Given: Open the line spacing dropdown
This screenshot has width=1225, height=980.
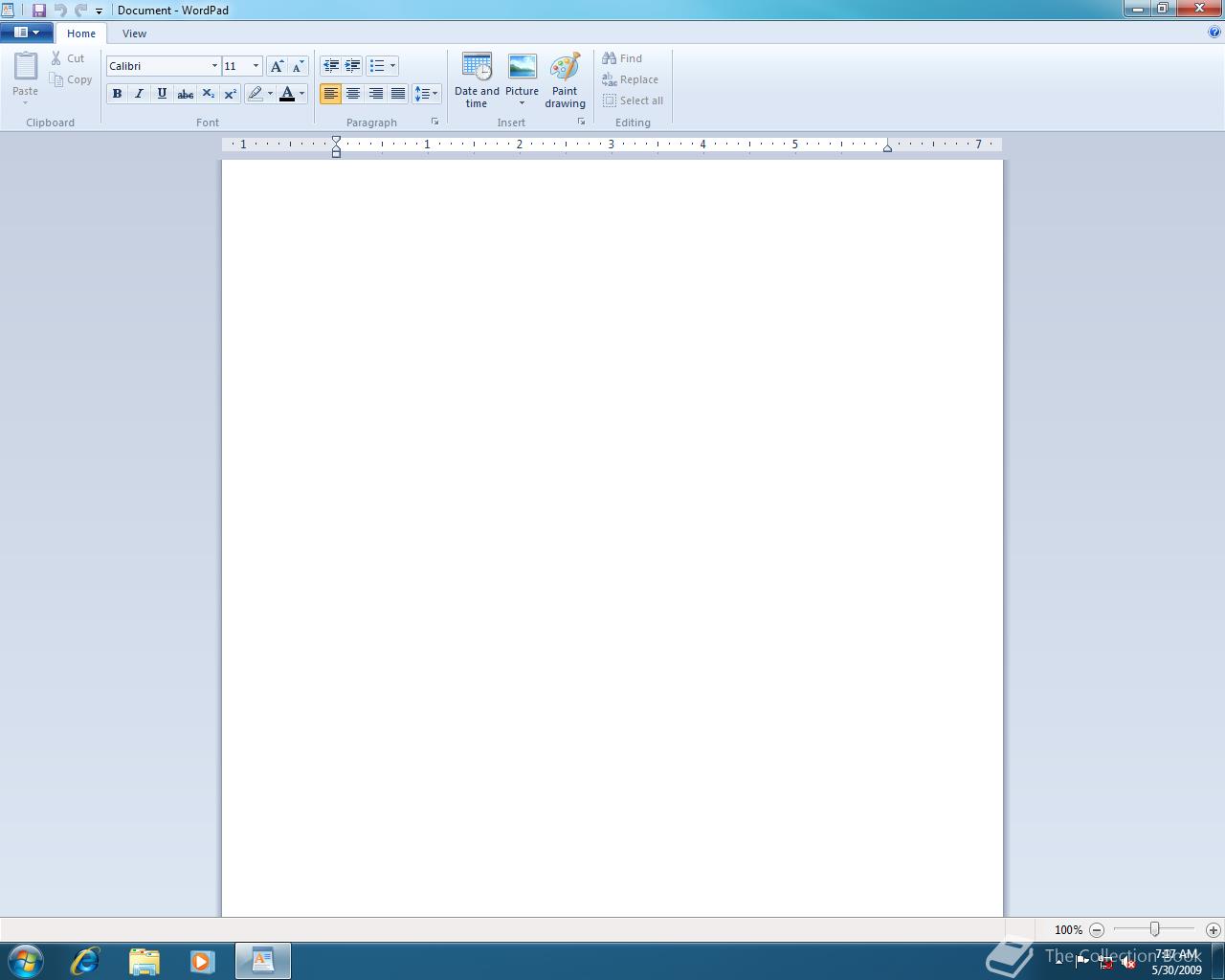Looking at the screenshot, I should (x=426, y=93).
